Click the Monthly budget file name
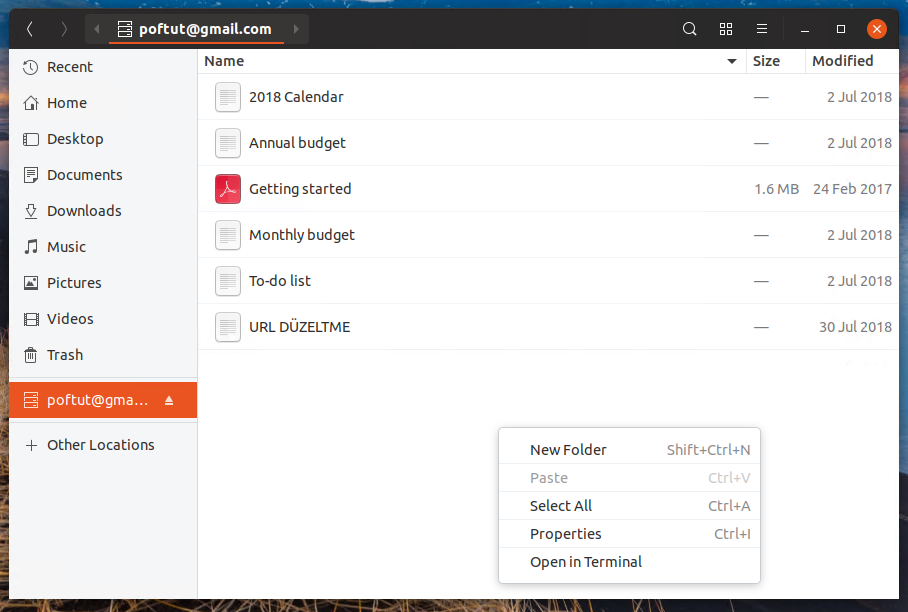The width and height of the screenshot is (908, 612). coord(302,235)
